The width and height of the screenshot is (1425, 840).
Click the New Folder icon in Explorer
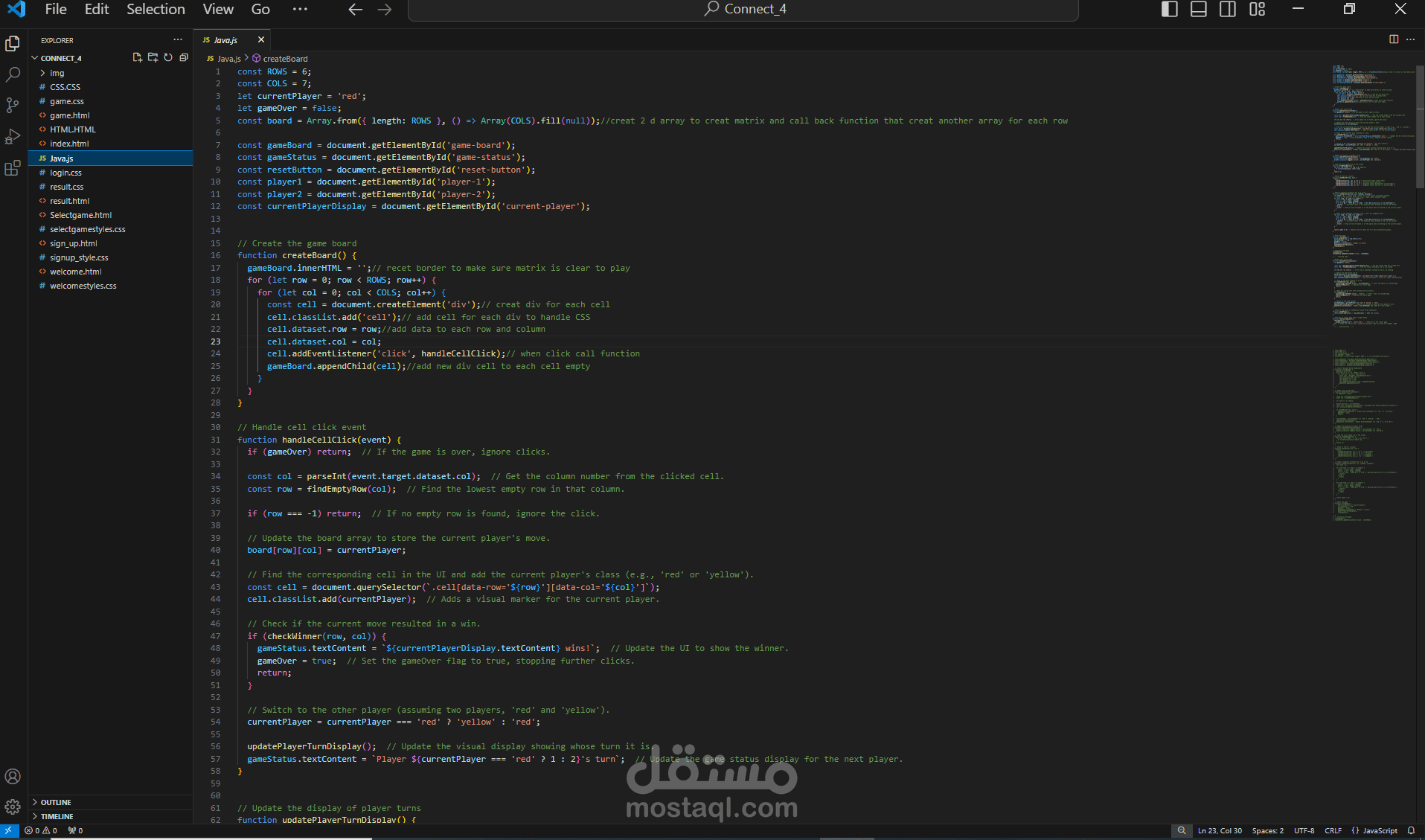click(153, 57)
